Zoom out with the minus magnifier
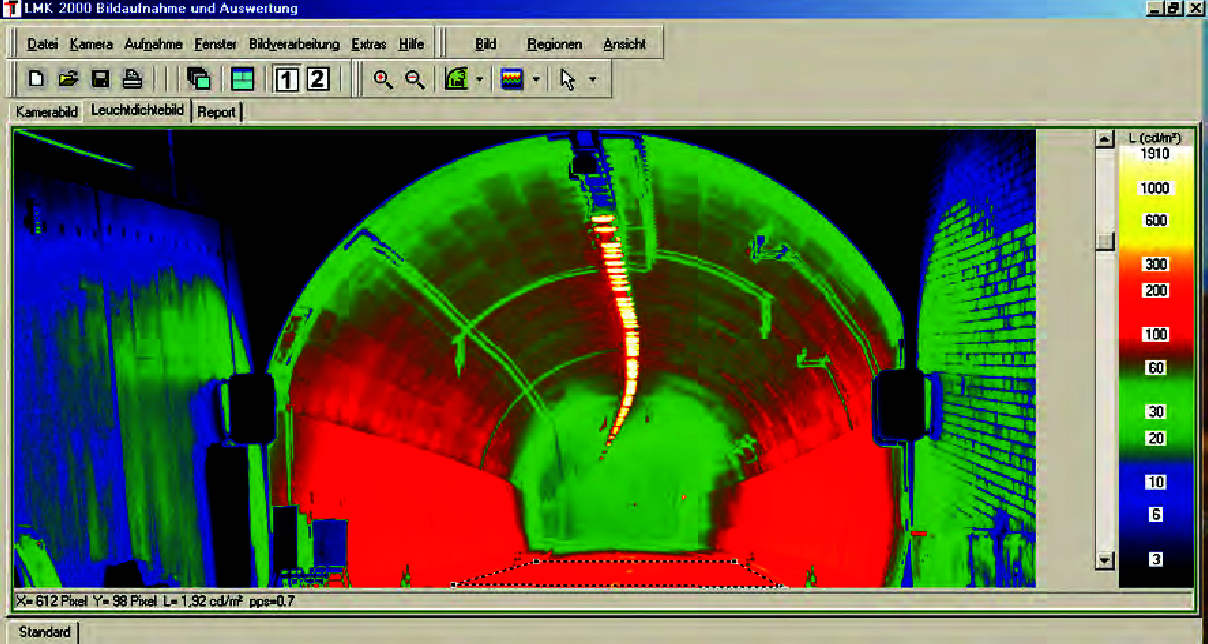Viewport: 1208px width, 644px height. 415,79
